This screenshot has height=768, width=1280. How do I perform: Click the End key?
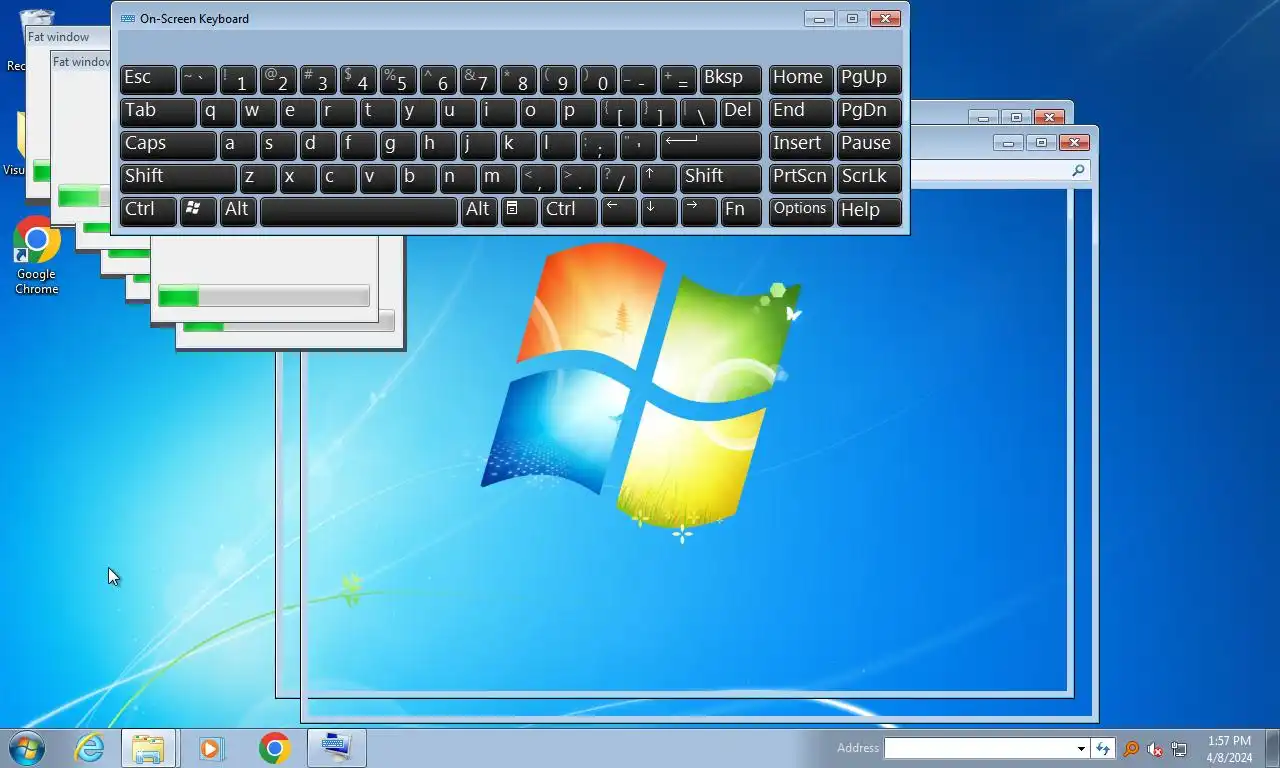pos(801,111)
